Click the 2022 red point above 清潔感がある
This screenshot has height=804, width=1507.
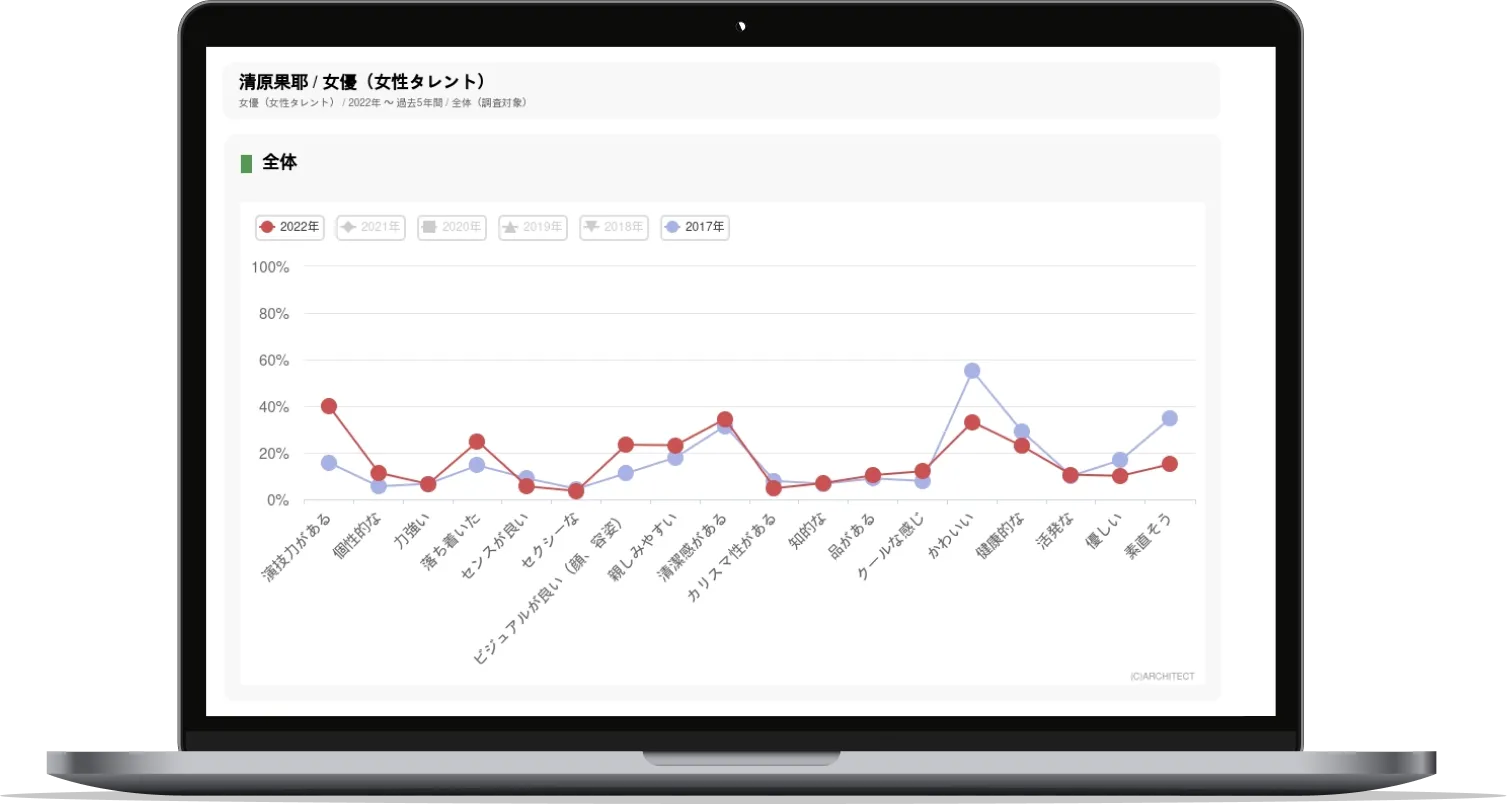click(725, 419)
